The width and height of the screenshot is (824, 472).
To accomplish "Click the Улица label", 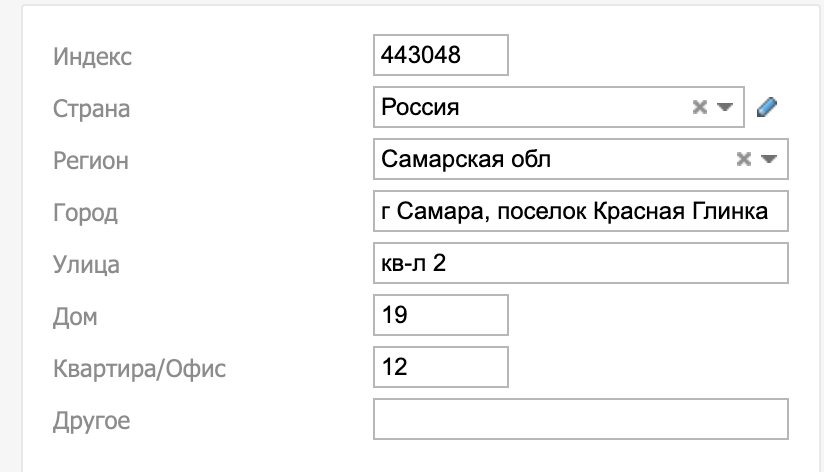I will [x=86, y=264].
